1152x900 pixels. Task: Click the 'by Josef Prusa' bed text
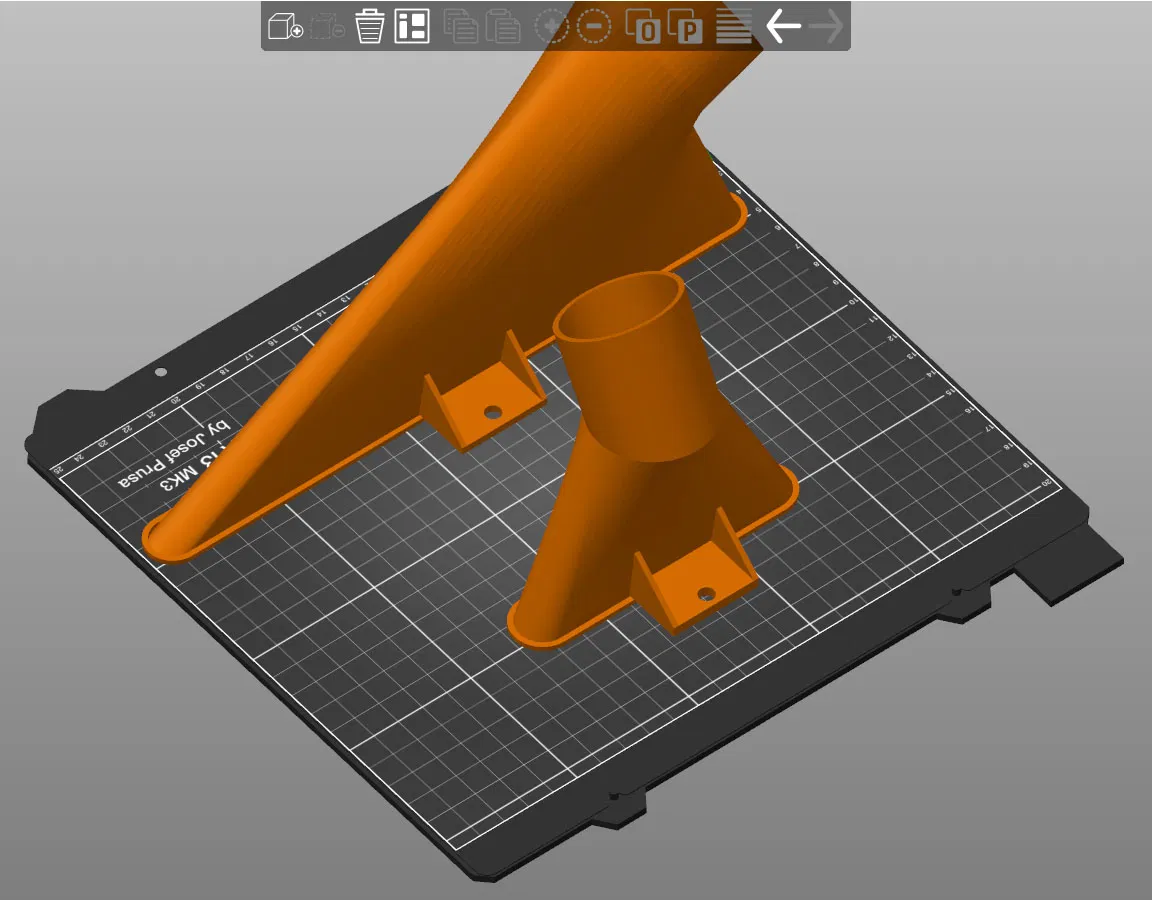click(x=174, y=453)
